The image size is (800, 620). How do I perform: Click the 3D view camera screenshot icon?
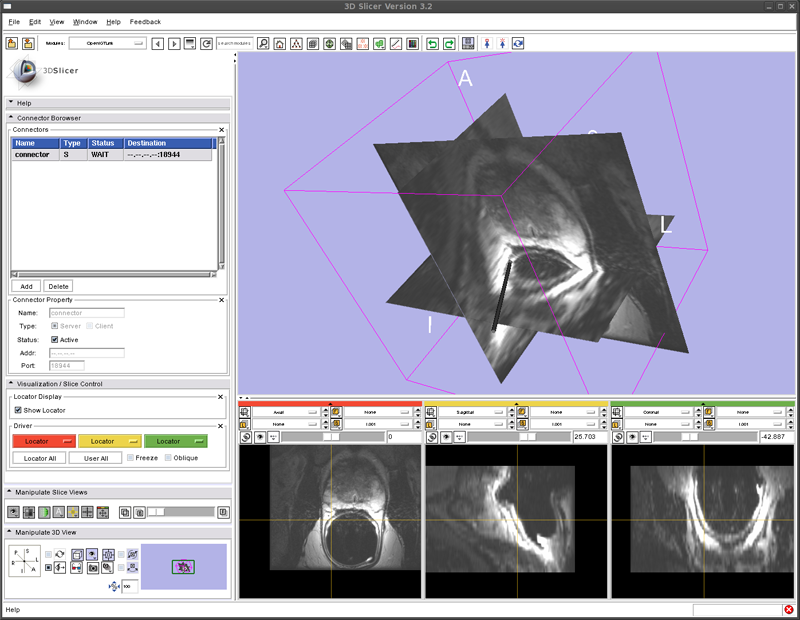click(x=92, y=567)
